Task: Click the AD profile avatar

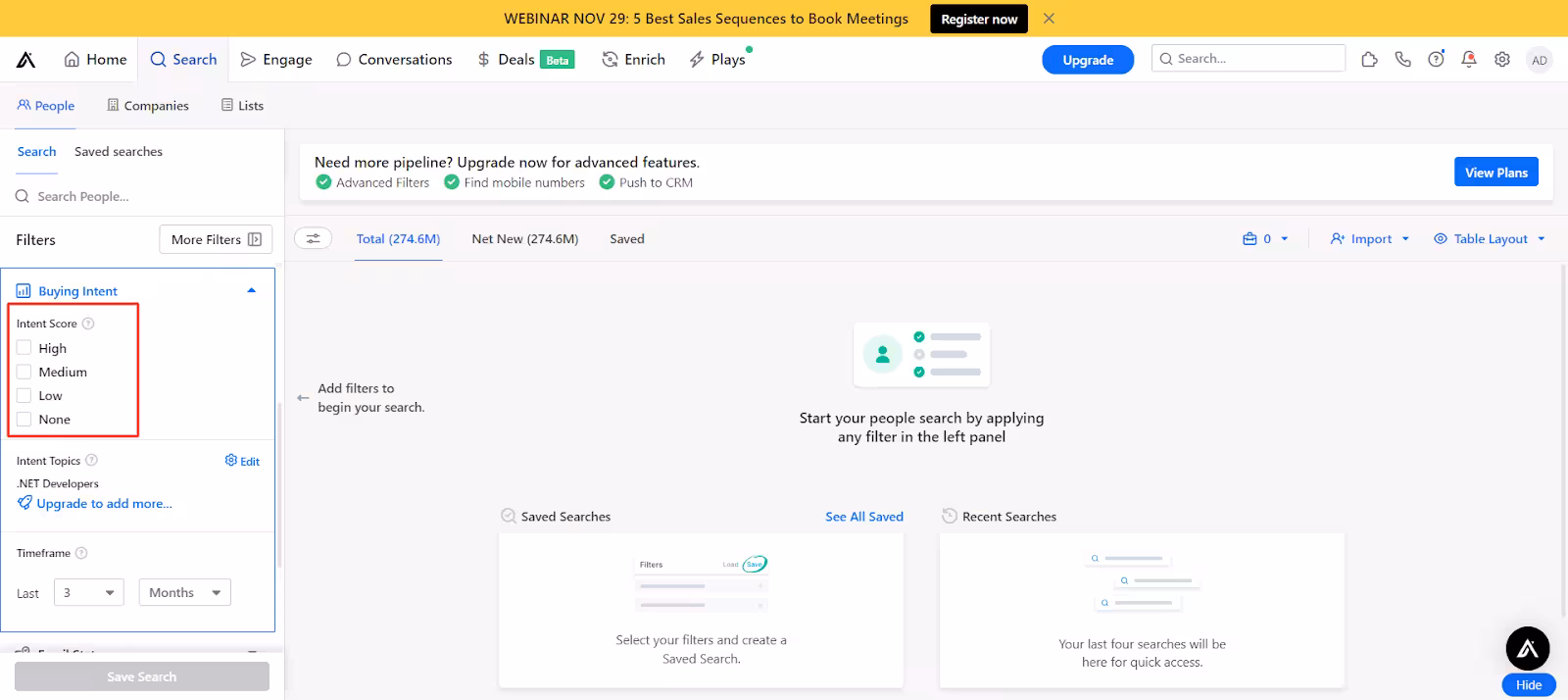Action: (1539, 60)
